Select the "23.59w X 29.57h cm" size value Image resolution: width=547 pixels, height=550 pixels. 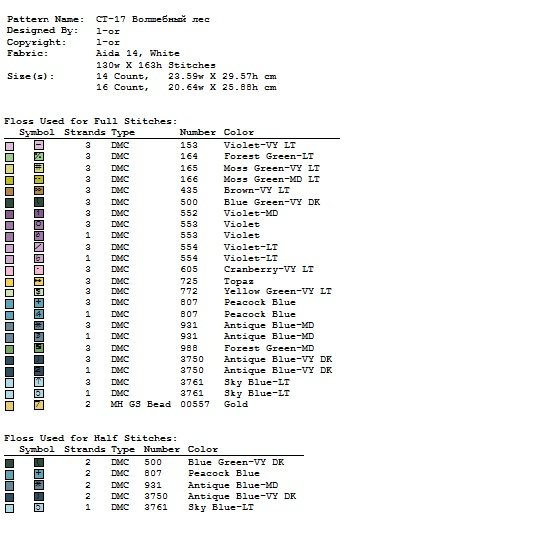pyautogui.click(x=222, y=76)
